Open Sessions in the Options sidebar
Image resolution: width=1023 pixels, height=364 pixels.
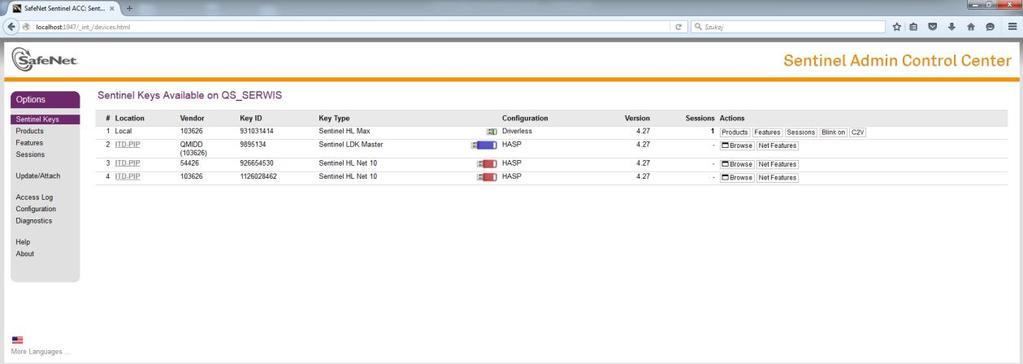pyautogui.click(x=30, y=155)
